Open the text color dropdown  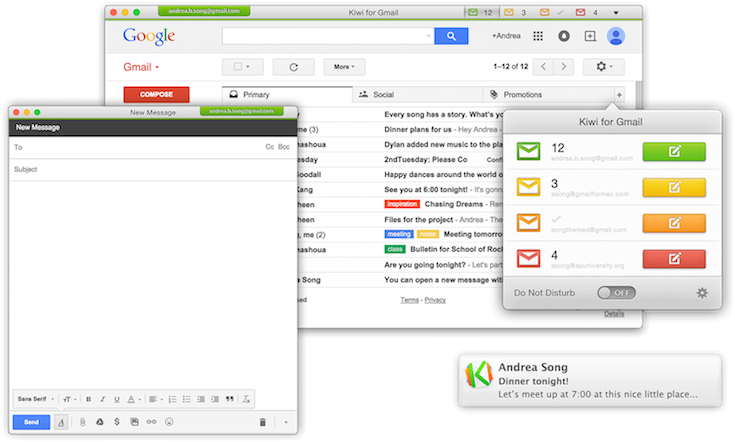tap(134, 399)
